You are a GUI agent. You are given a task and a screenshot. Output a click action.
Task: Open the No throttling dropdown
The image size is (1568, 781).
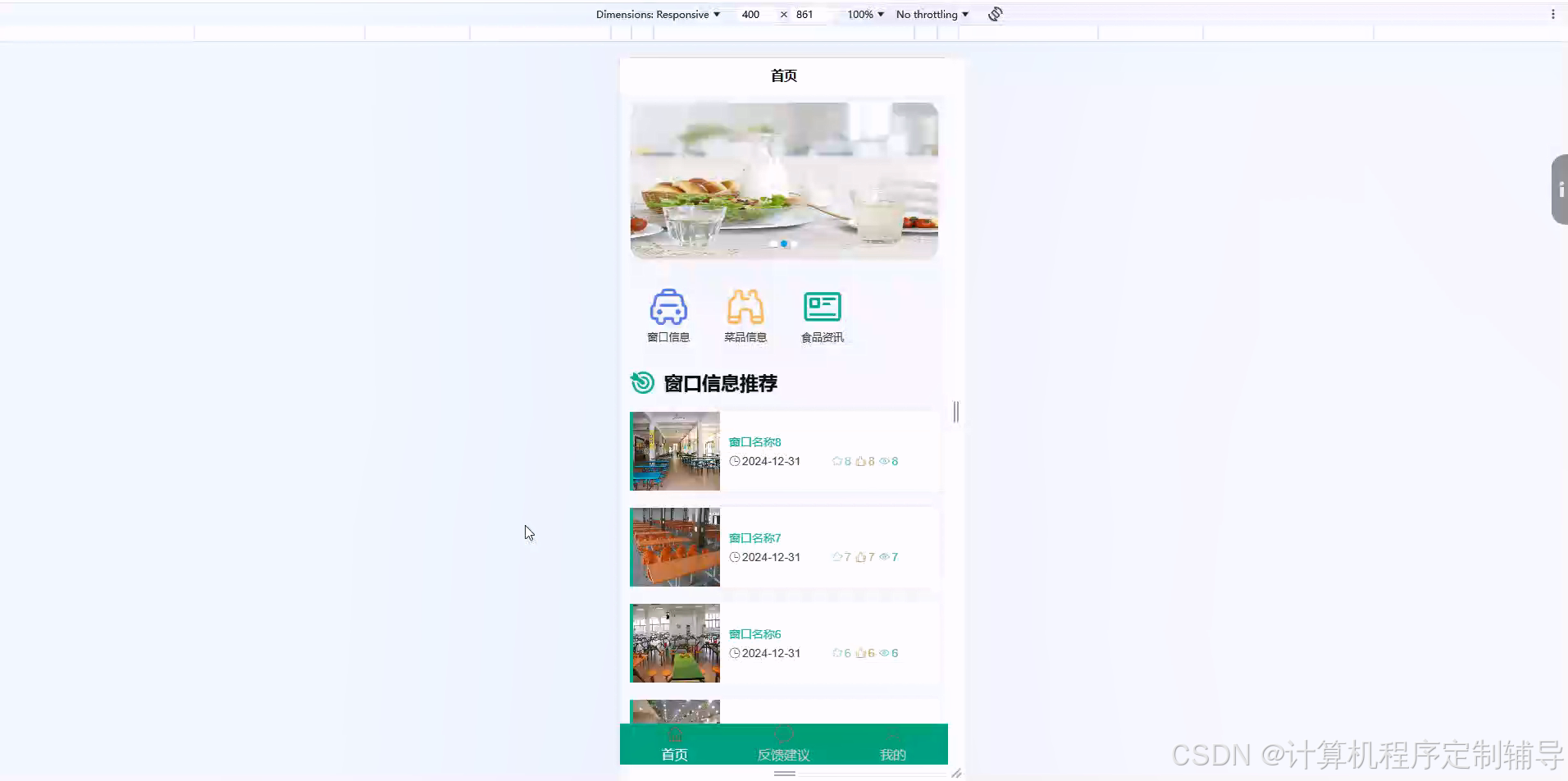(x=931, y=14)
